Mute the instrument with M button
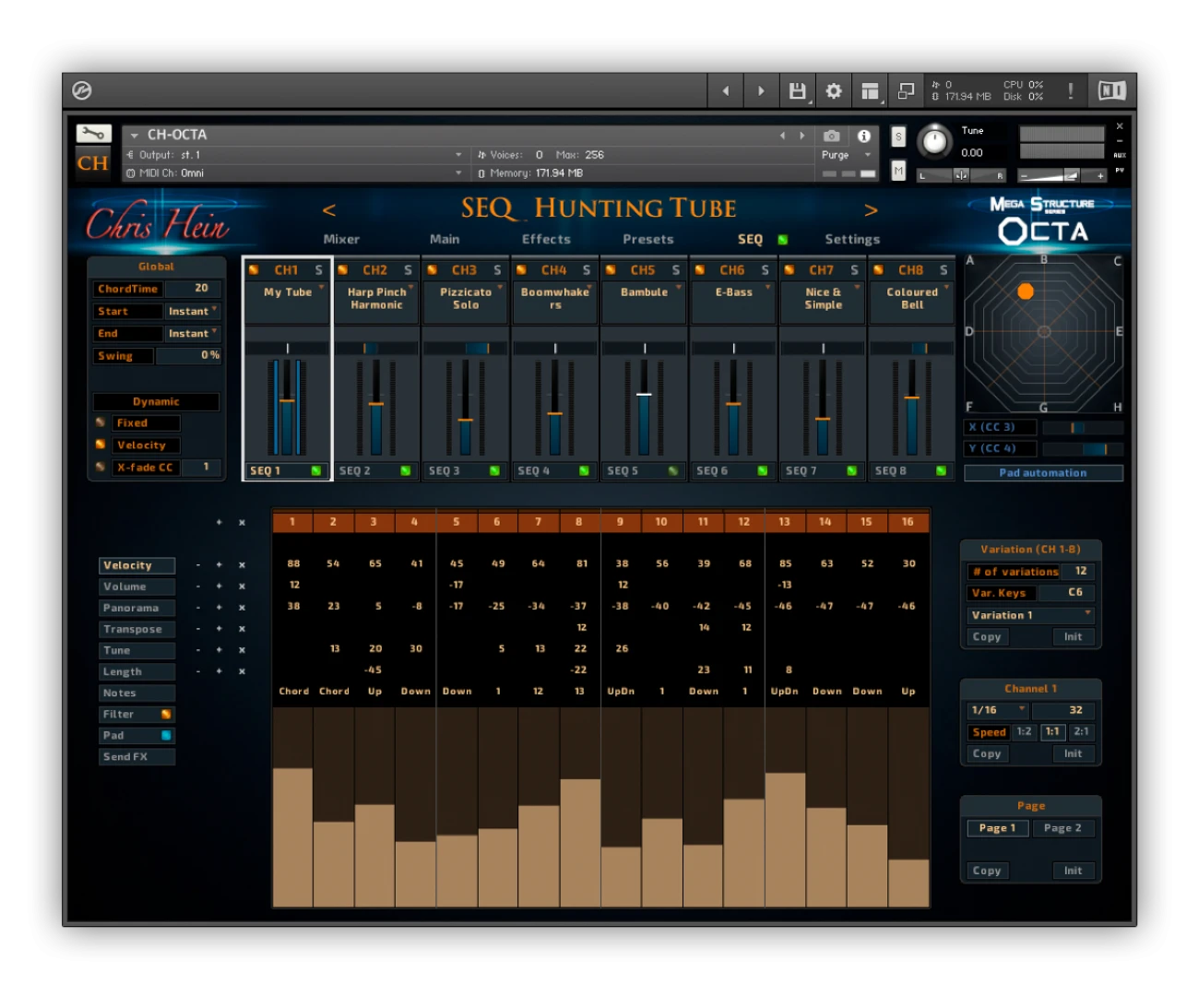The image size is (1199, 1008). pyautogui.click(x=898, y=170)
